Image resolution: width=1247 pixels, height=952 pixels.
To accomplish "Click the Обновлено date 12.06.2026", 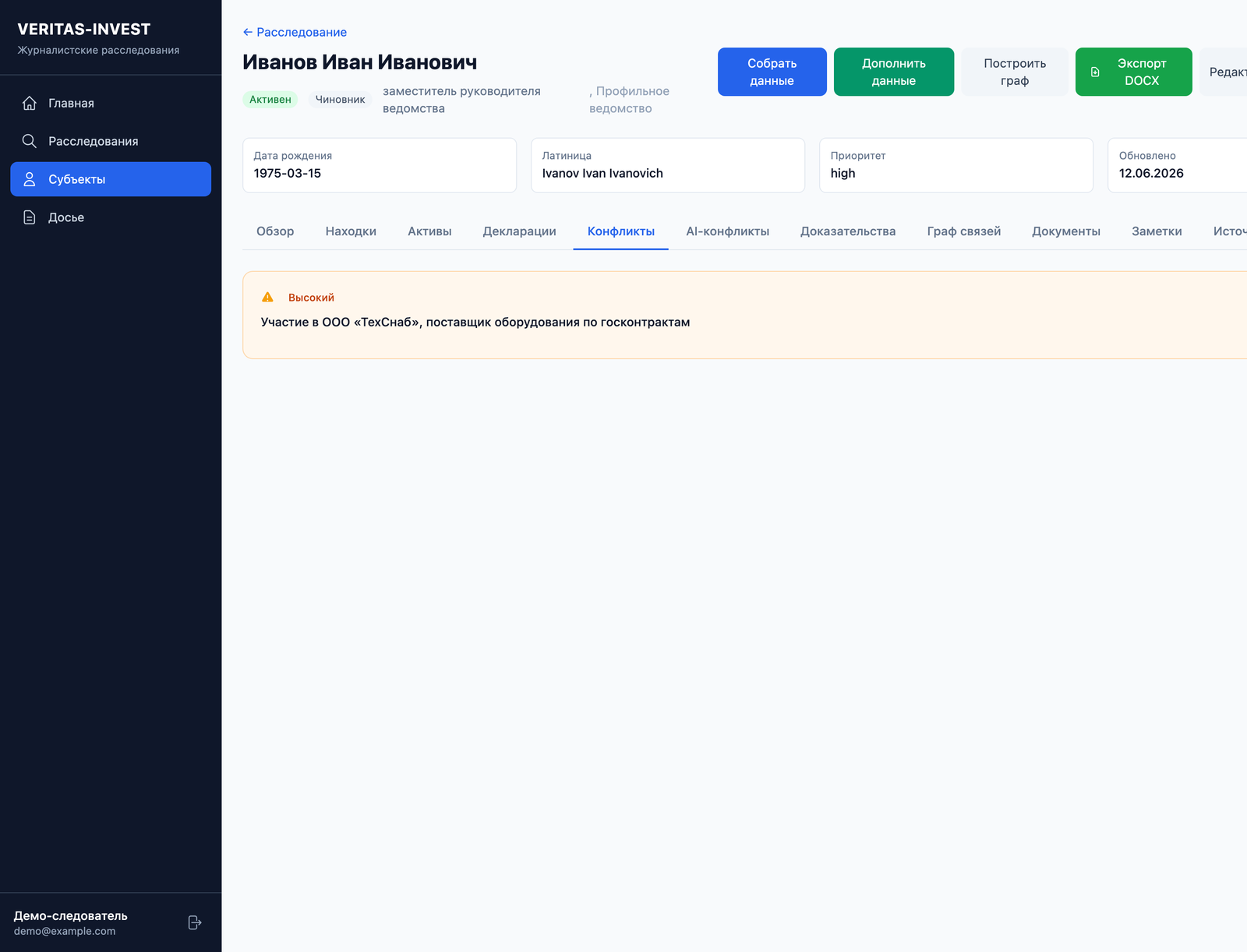I will click(1151, 173).
